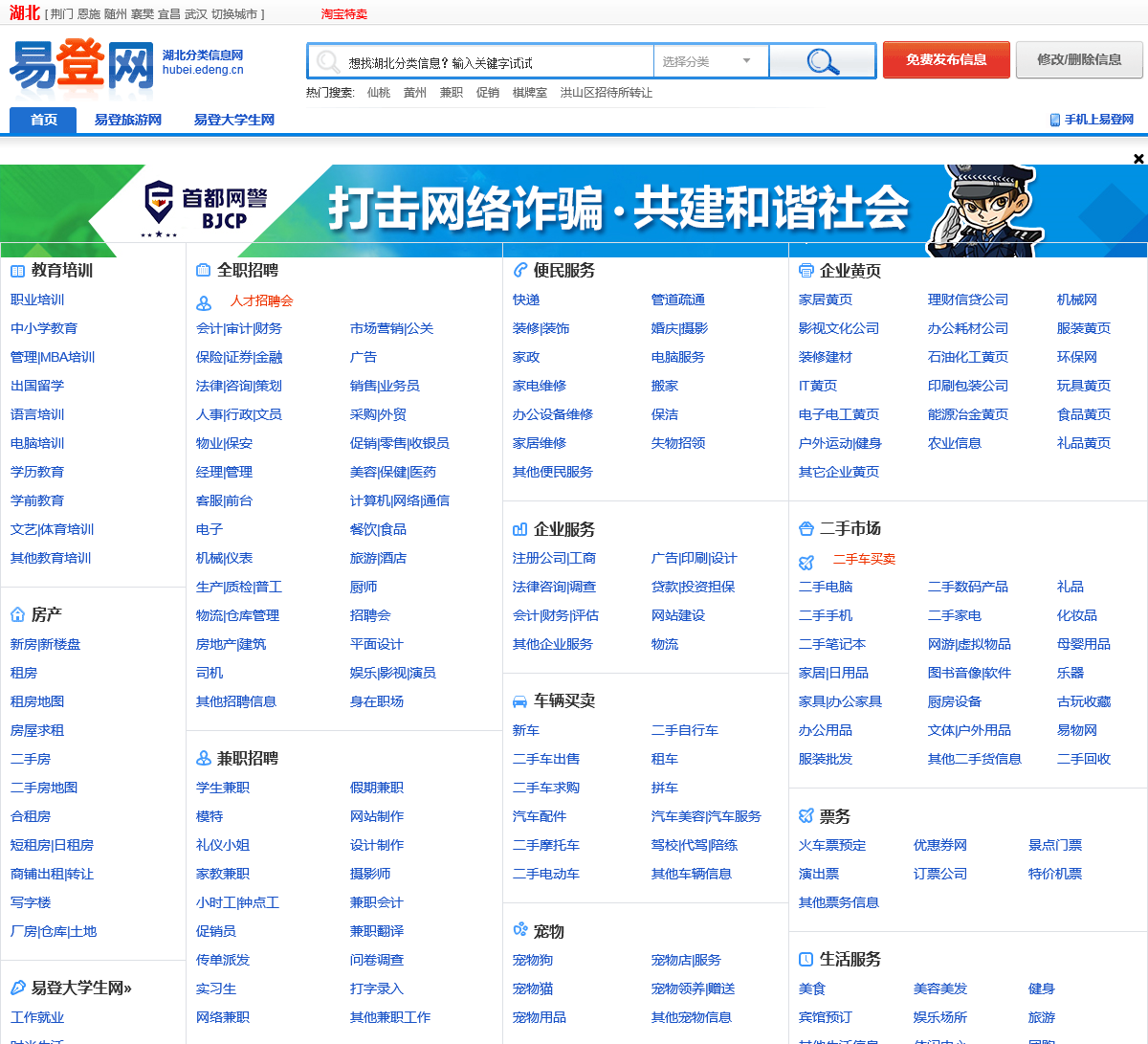The image size is (1148, 1044).
Task: Click the magnifier search button
Action: (x=823, y=61)
